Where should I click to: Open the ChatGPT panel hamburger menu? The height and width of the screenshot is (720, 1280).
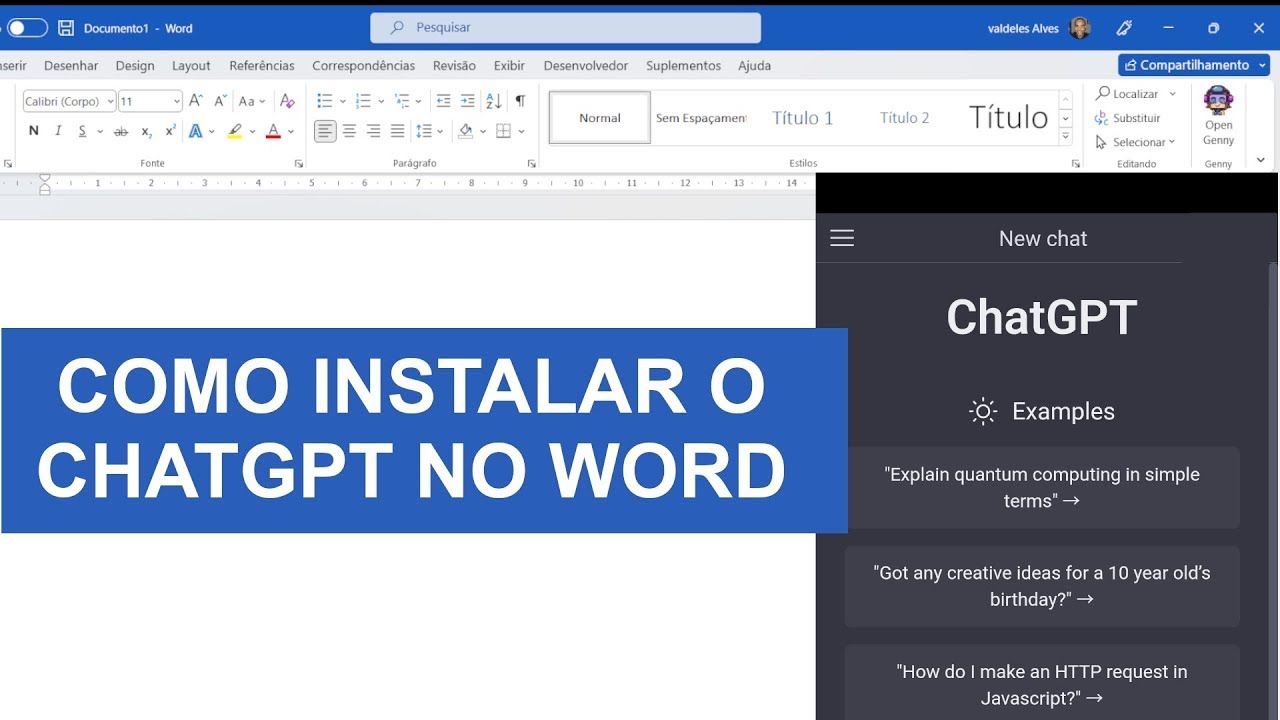pyautogui.click(x=842, y=238)
